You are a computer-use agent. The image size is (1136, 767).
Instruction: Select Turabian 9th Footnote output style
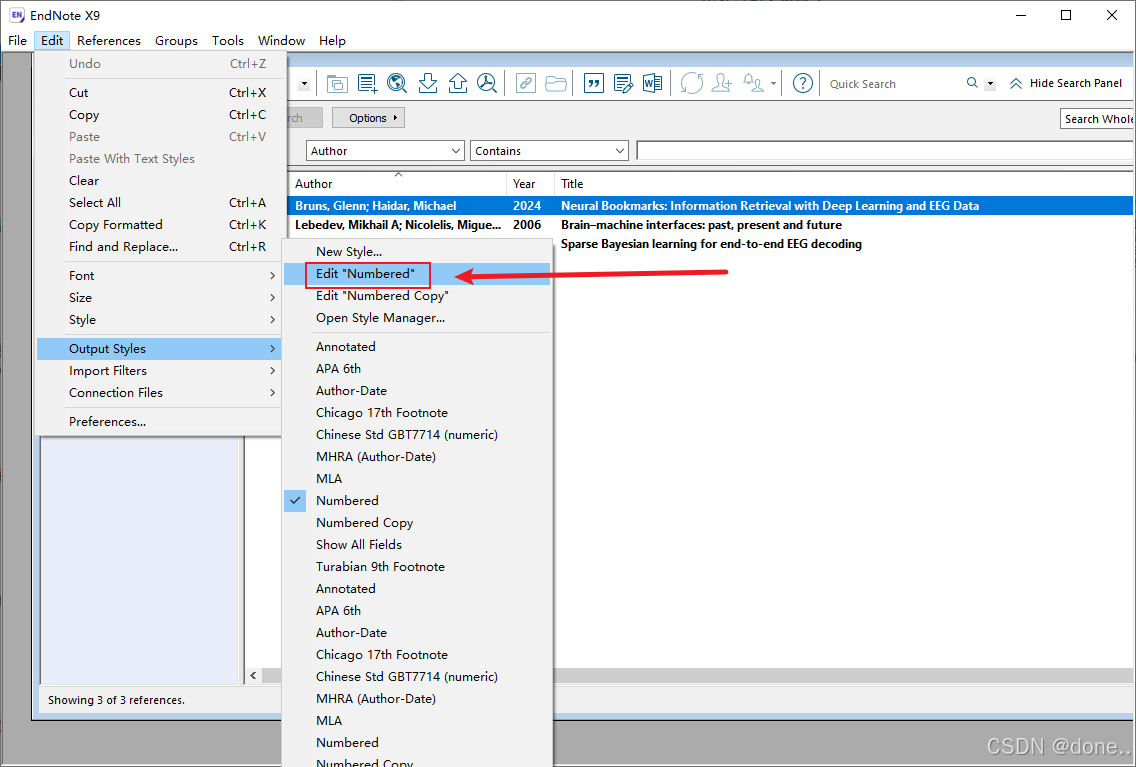point(417,566)
